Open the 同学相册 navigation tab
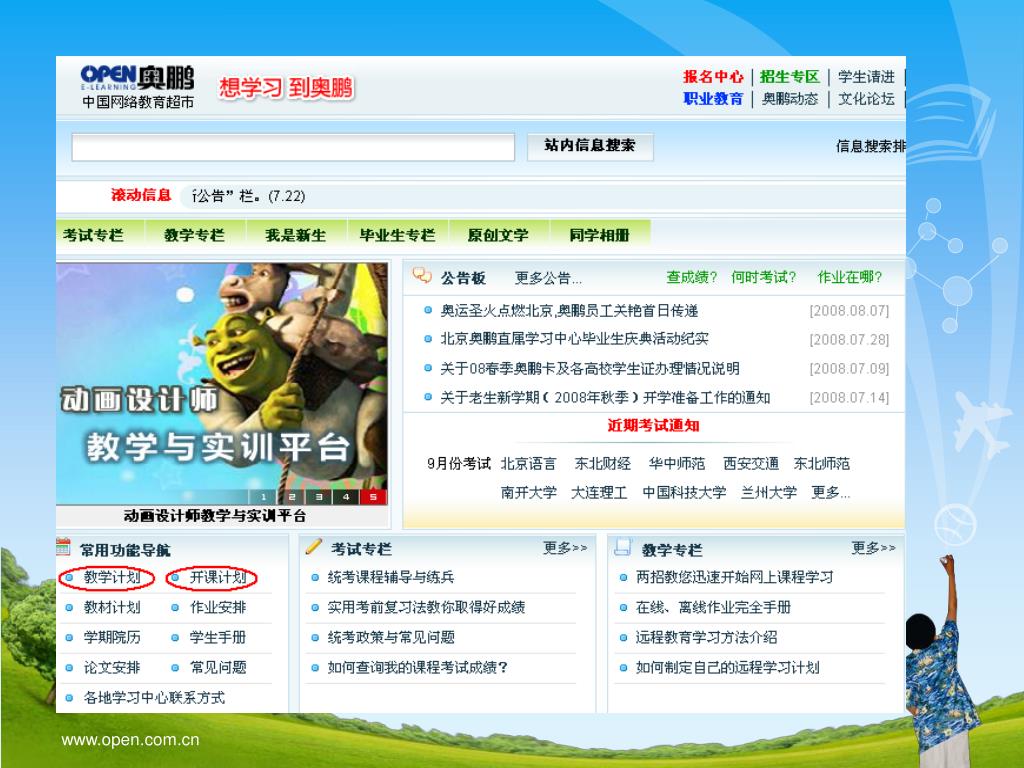 [x=599, y=234]
